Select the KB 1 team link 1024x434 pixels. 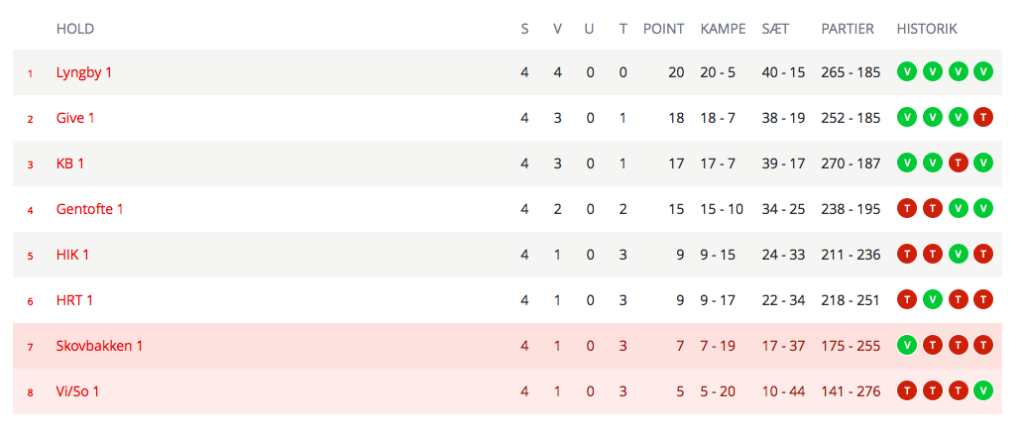click(x=70, y=164)
